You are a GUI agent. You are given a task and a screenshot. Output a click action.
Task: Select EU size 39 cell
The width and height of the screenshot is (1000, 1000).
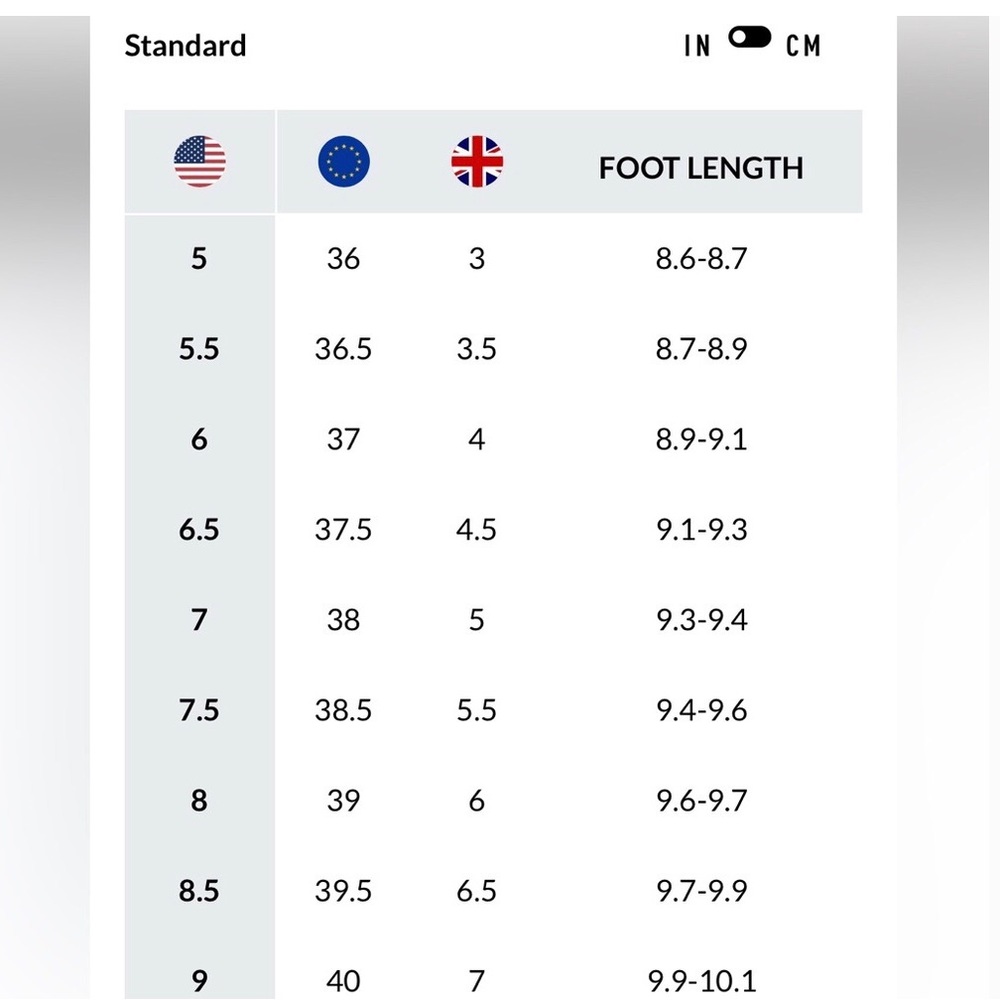[343, 800]
